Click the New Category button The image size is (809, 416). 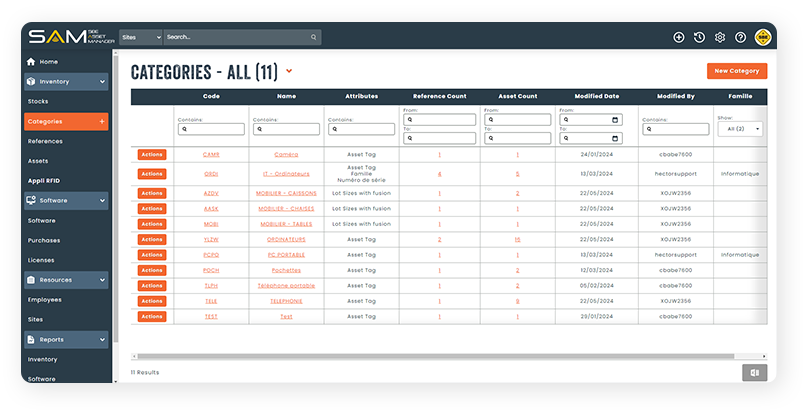coord(736,71)
